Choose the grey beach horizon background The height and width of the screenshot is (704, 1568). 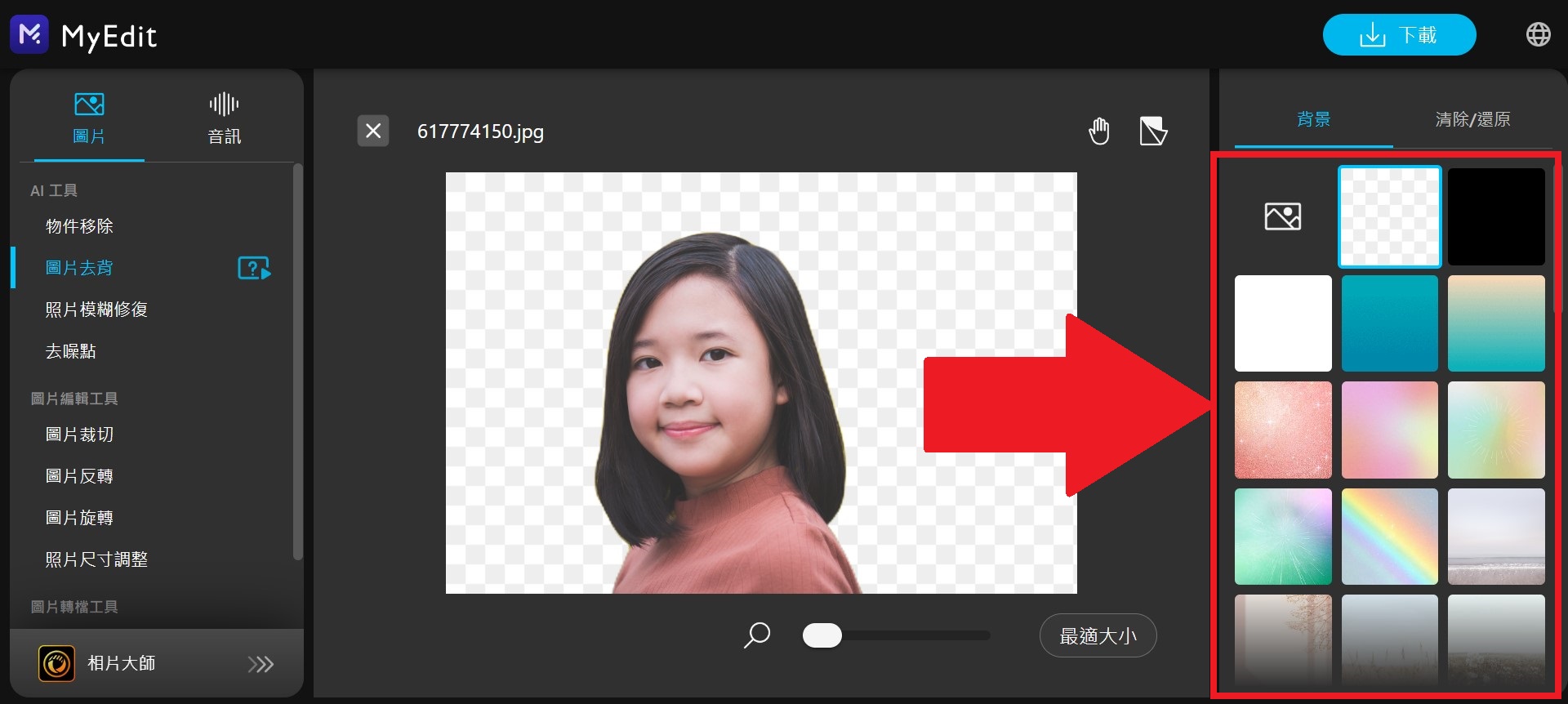1496,537
